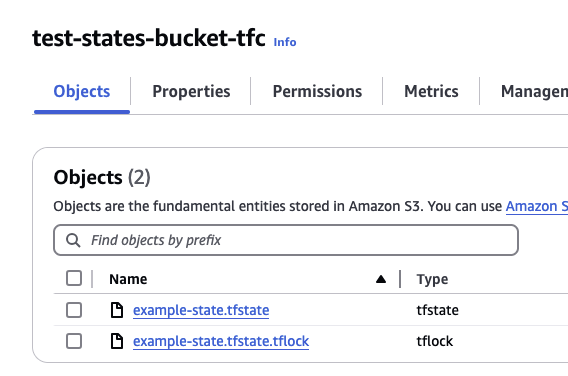Click the sort arrow in the Name column

point(381,279)
